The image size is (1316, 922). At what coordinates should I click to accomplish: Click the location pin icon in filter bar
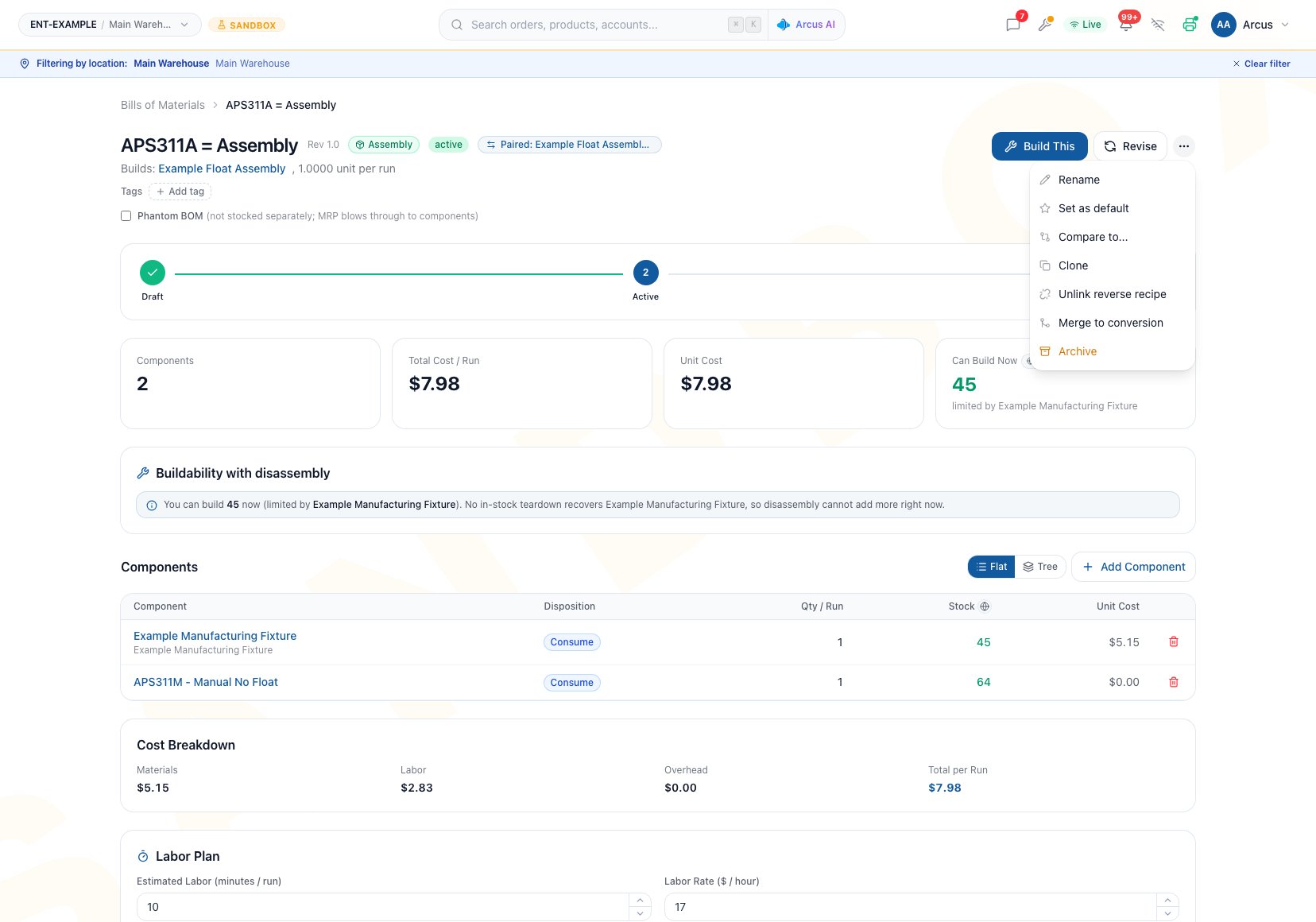[x=25, y=64]
